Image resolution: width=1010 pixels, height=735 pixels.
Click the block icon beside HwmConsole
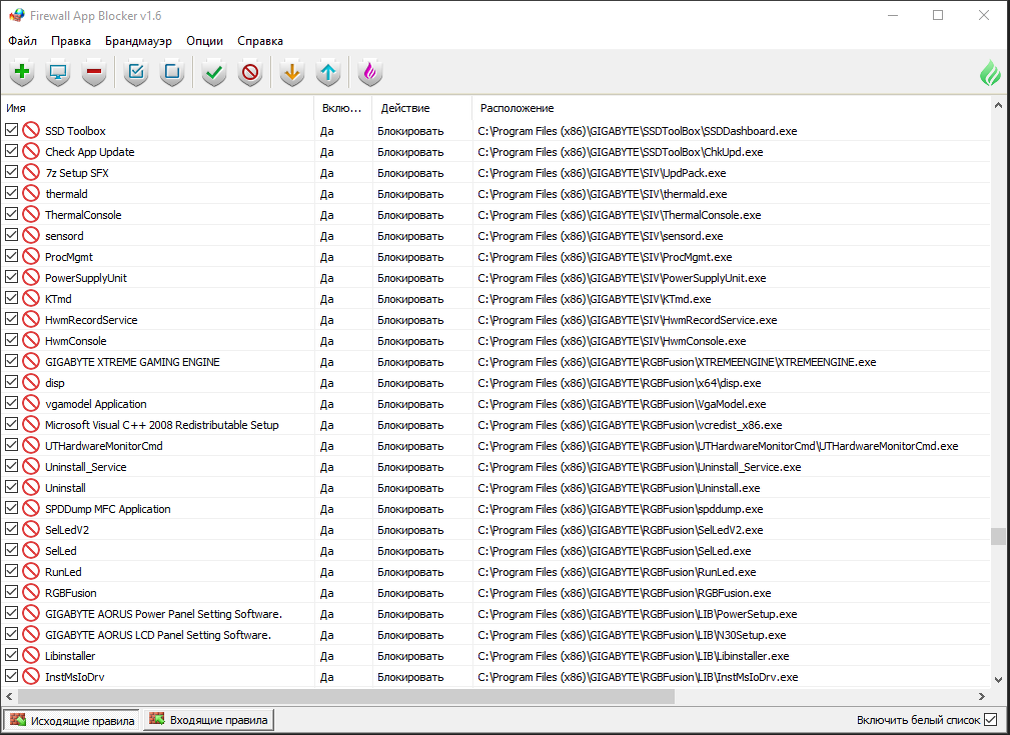click(x=31, y=341)
